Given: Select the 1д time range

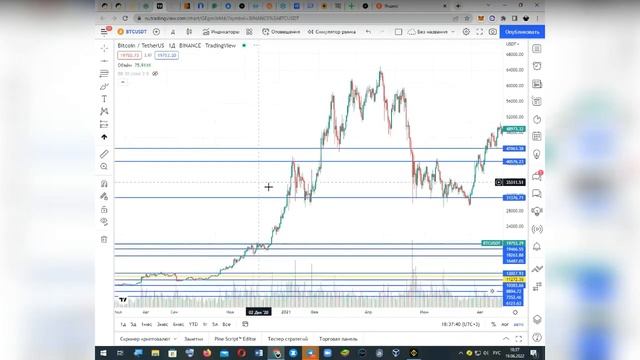Looking at the screenshot, I should click(x=123, y=324).
